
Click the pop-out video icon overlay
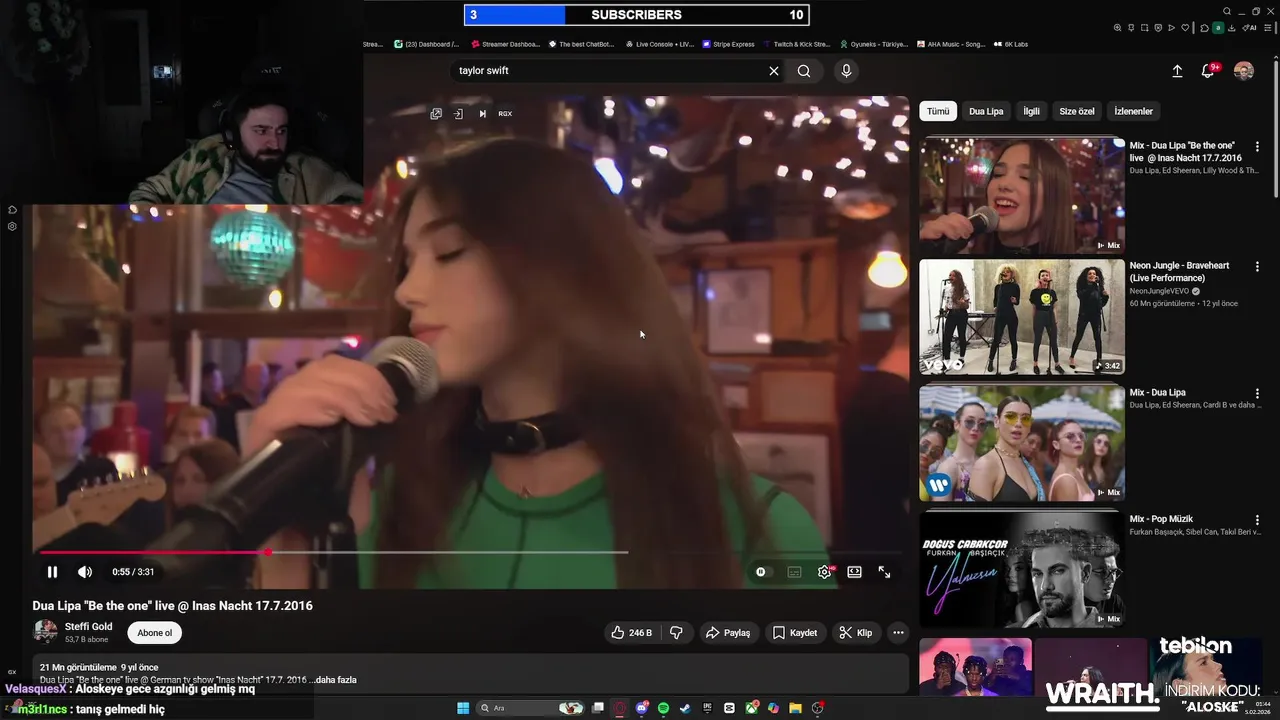pyautogui.click(x=436, y=114)
